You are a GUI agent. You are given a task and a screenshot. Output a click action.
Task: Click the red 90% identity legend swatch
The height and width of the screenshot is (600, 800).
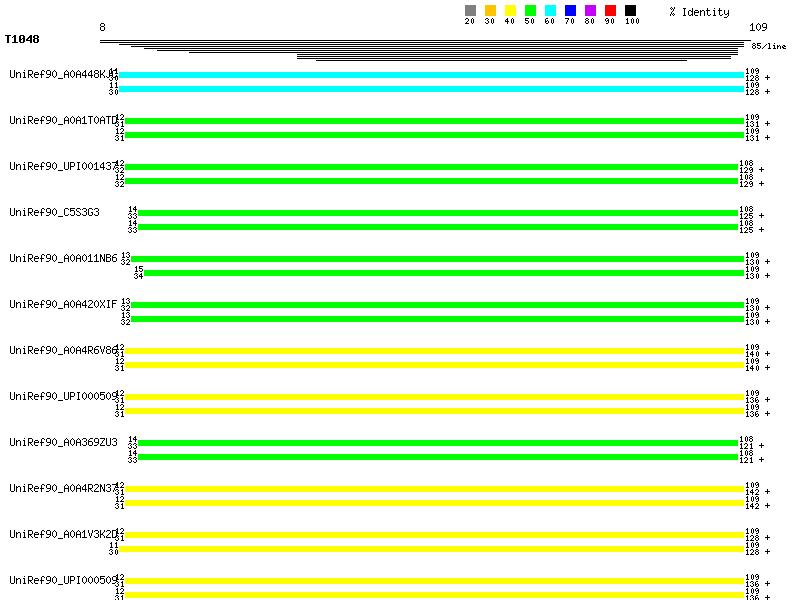610,11
